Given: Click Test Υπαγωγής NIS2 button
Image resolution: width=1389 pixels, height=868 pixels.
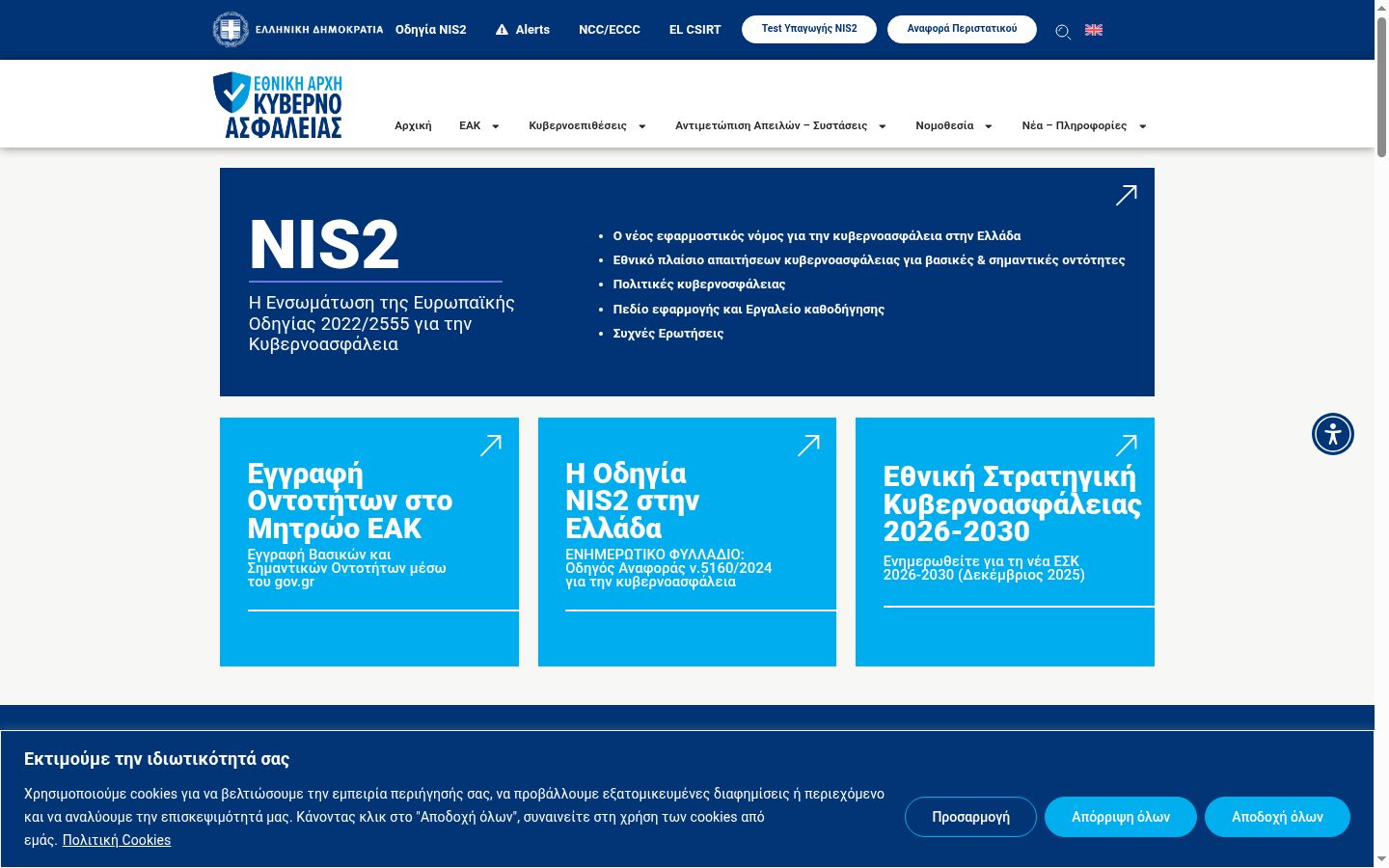Looking at the screenshot, I should tap(809, 29).
